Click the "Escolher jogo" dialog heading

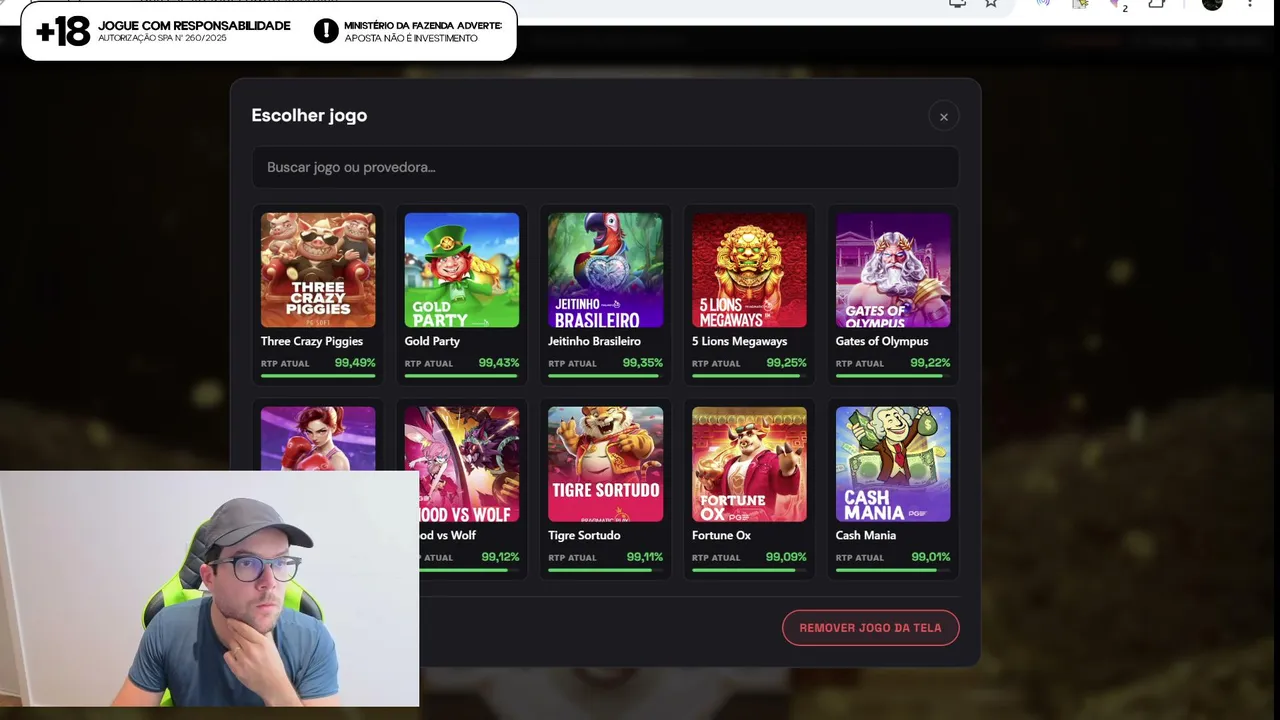[x=309, y=115]
